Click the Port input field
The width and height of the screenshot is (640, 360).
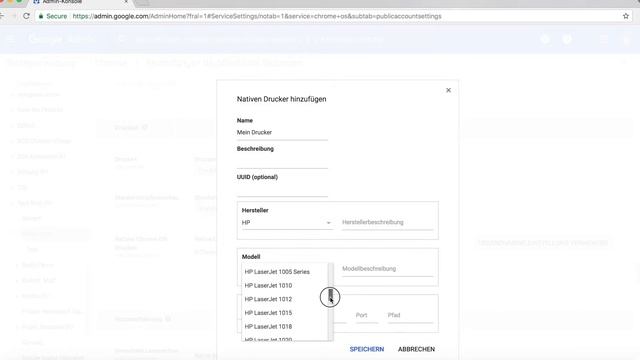367,316
